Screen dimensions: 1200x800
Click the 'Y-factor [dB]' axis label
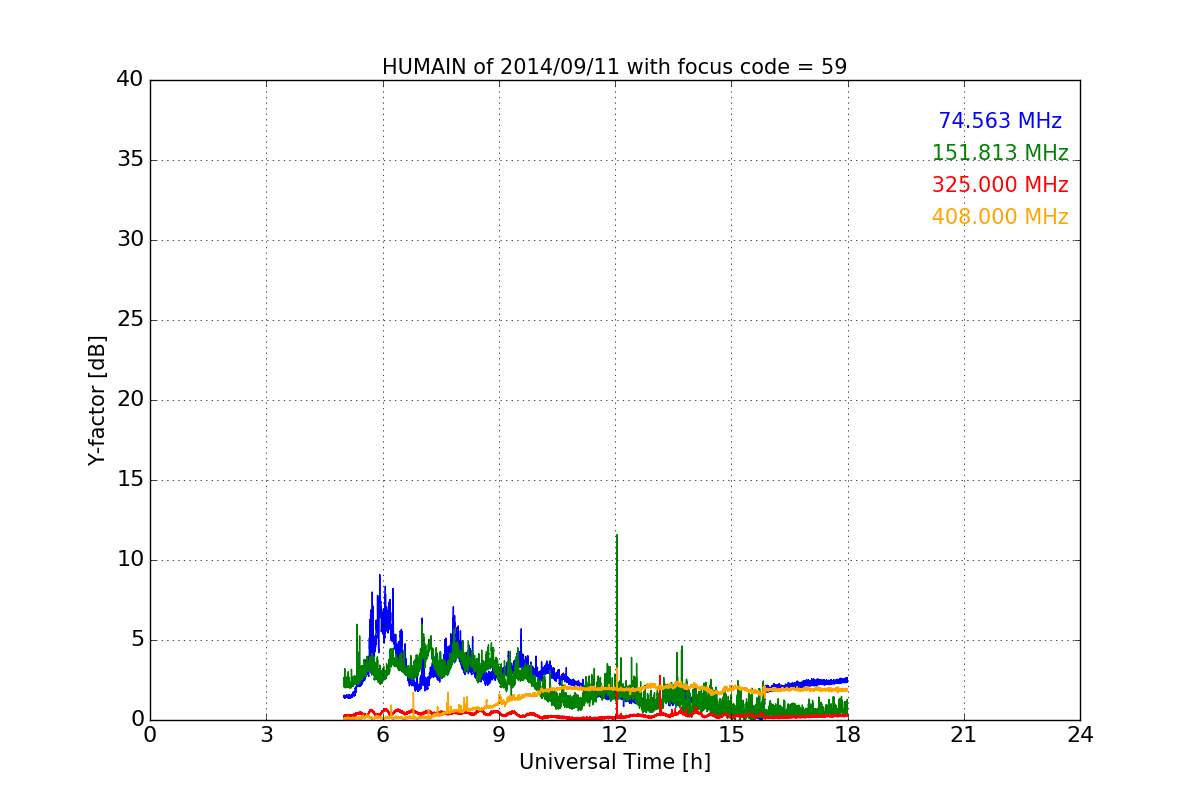(x=97, y=400)
